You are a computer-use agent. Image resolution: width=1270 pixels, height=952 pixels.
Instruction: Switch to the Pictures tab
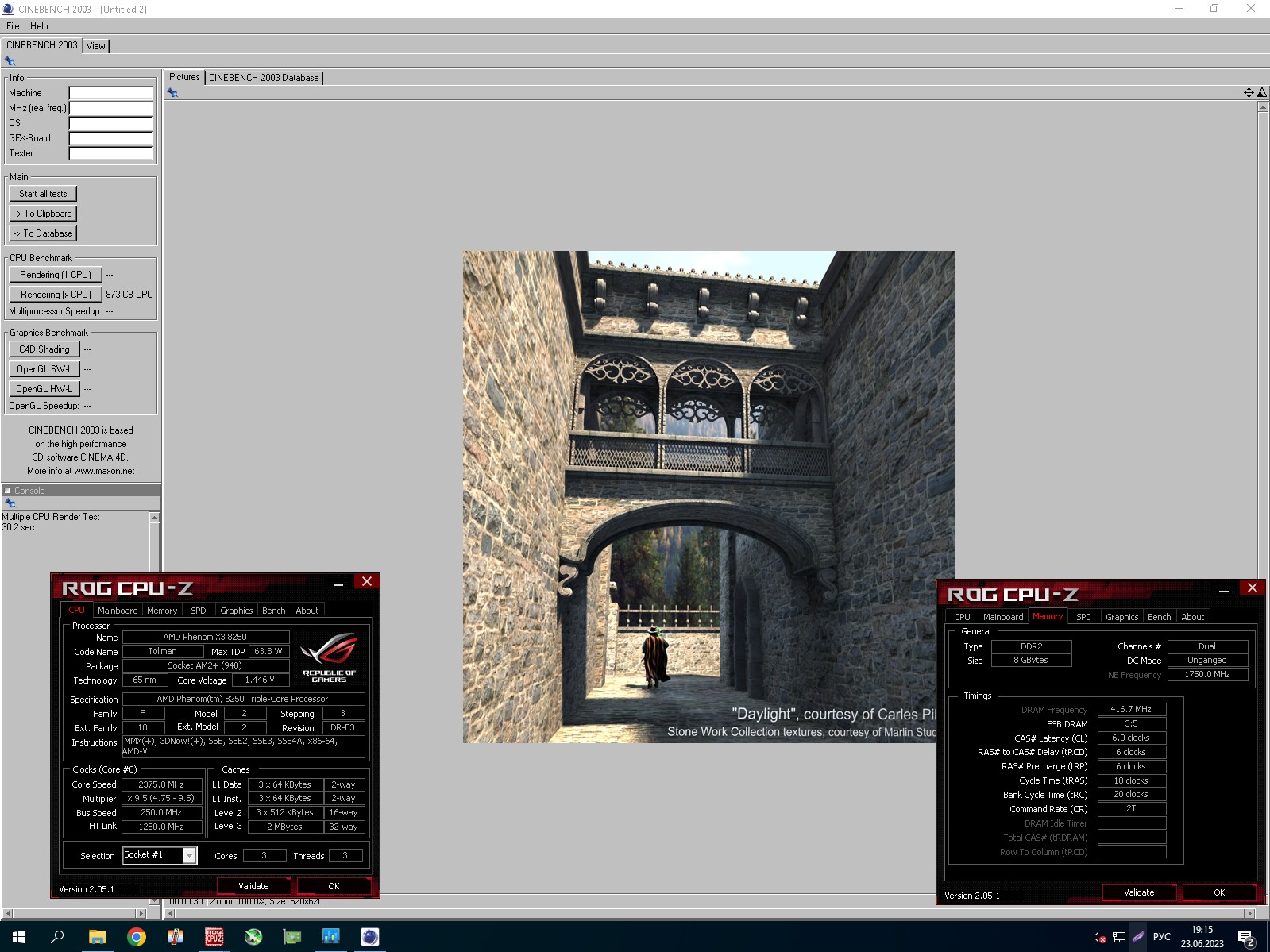tap(184, 77)
